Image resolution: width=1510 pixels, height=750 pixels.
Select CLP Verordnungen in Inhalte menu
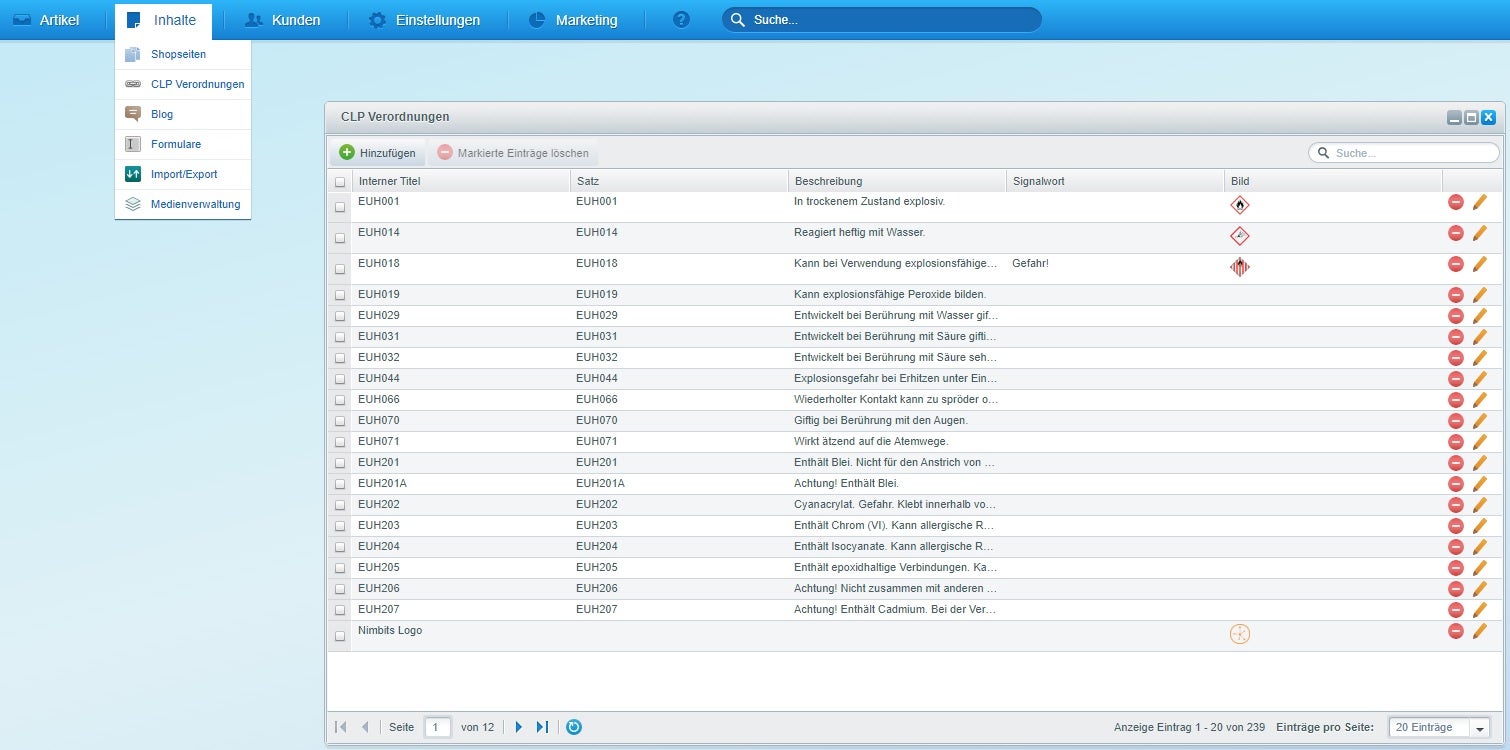(183, 85)
